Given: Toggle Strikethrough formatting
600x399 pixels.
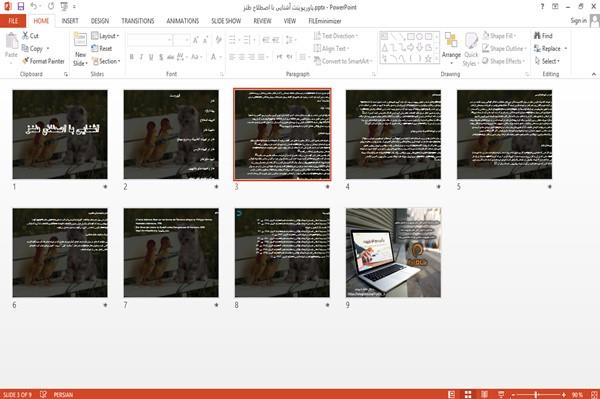Looking at the screenshot, I should point(171,57).
